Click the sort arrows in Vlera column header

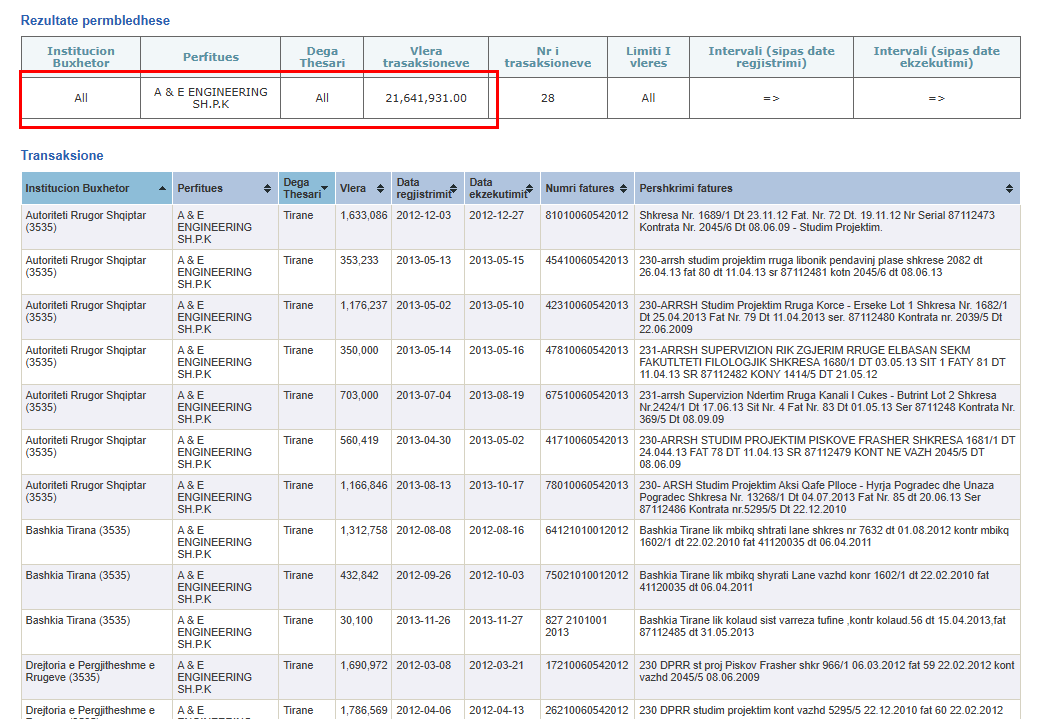pyautogui.click(x=381, y=189)
